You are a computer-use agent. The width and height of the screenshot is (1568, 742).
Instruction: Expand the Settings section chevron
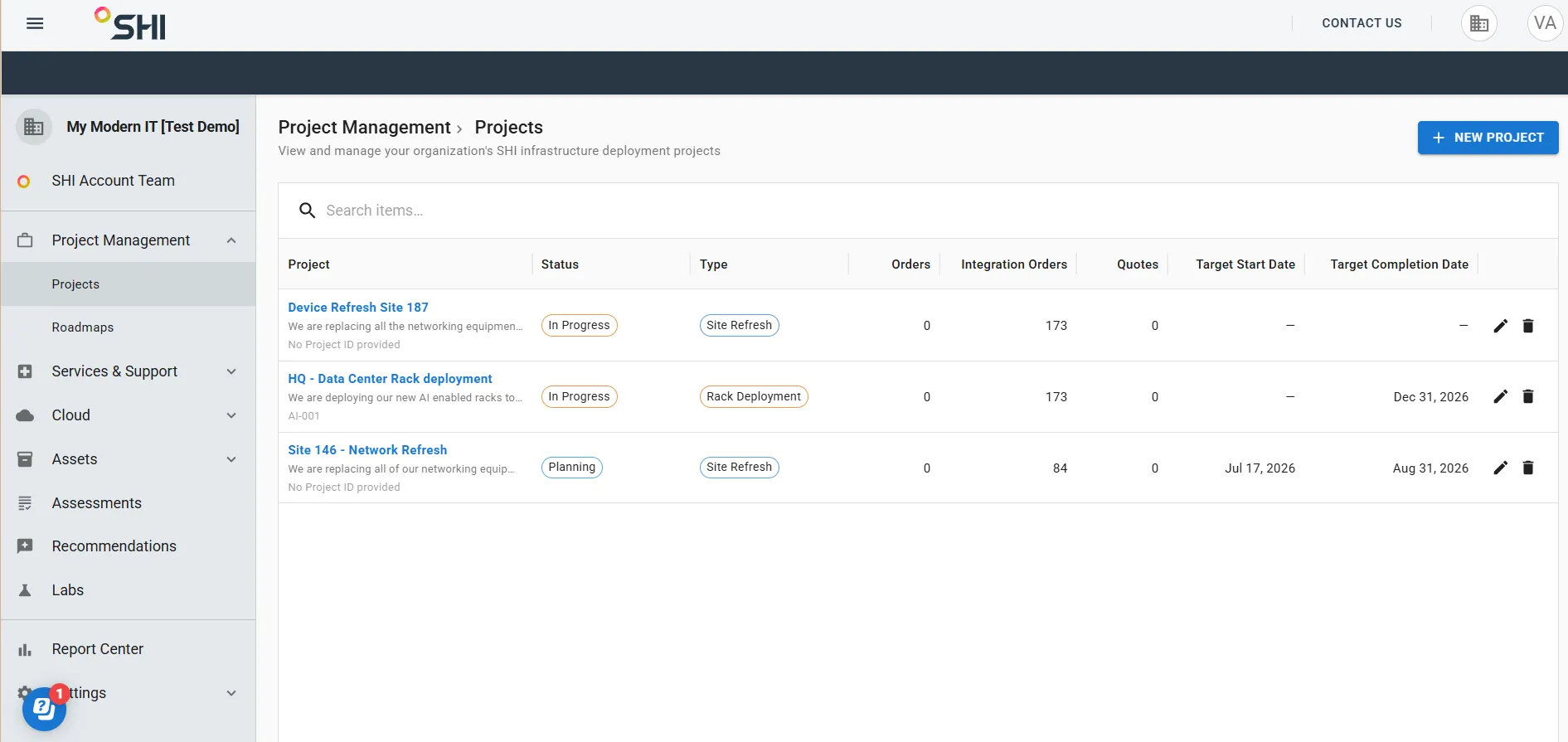point(231,693)
